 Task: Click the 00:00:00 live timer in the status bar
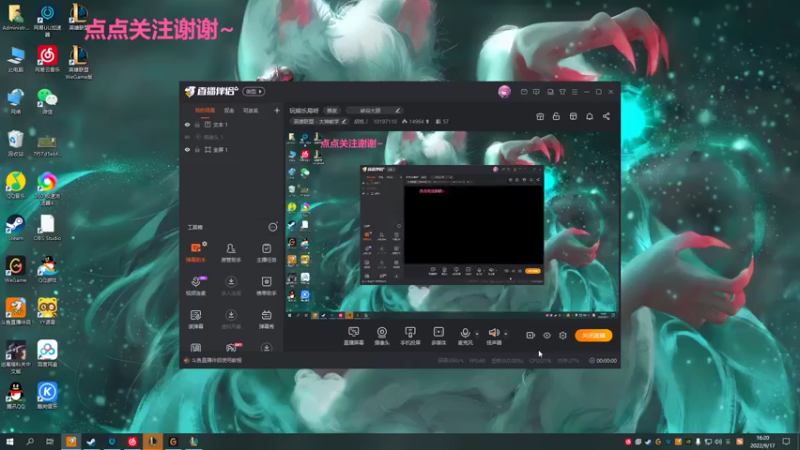[x=603, y=360]
